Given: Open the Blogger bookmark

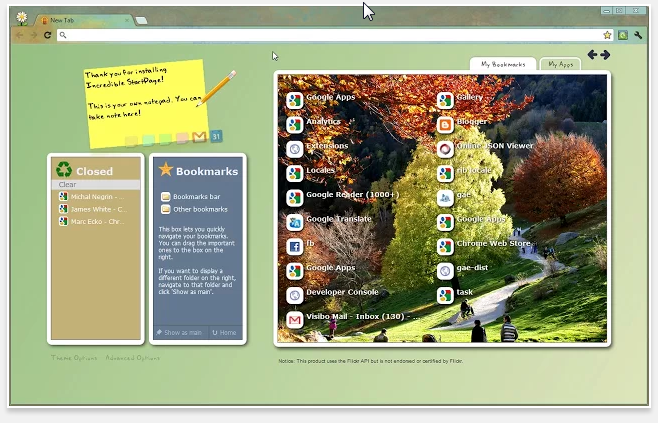Looking at the screenshot, I should click(462, 124).
